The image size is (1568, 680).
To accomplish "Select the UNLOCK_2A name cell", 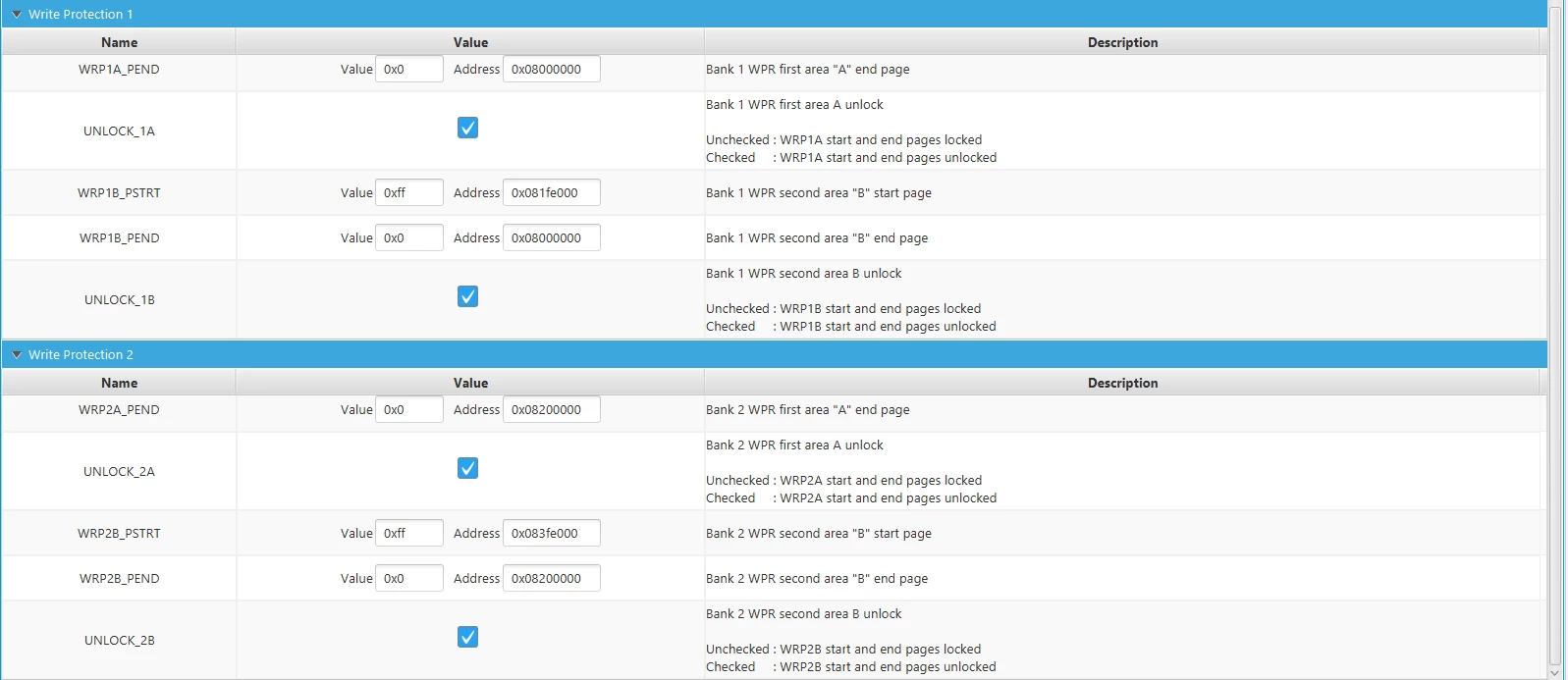I will 119,471.
